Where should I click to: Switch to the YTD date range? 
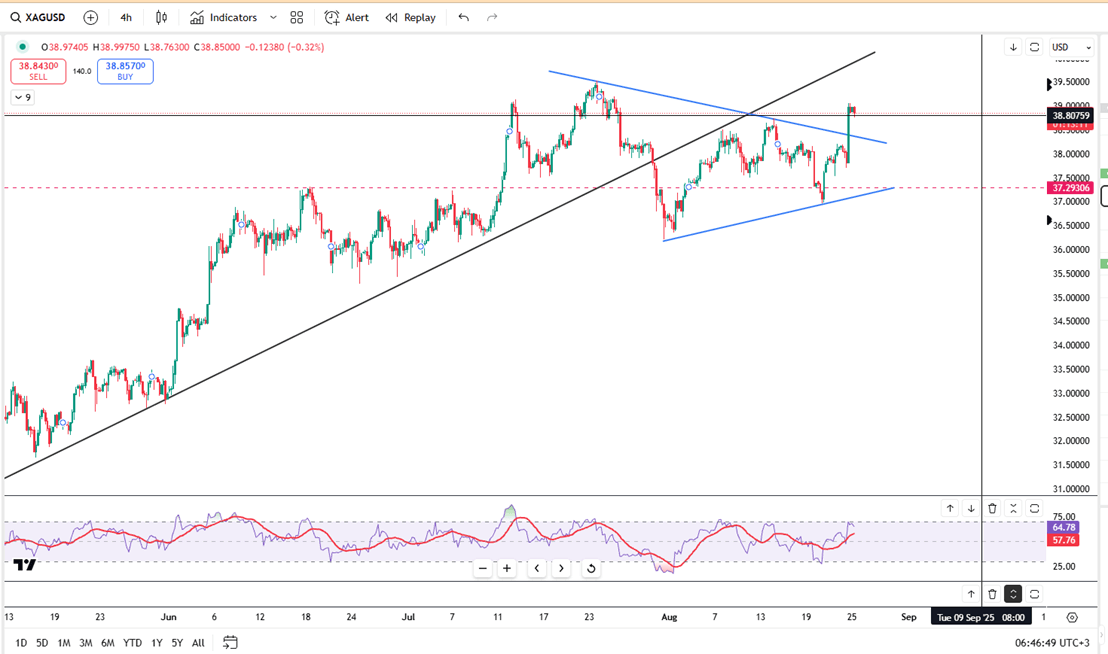click(x=132, y=643)
